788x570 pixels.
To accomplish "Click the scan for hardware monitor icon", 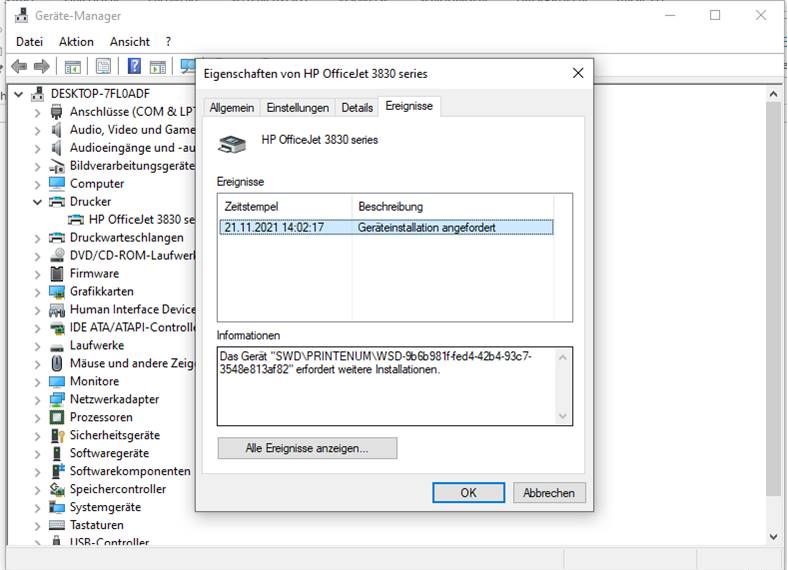I will tap(188, 66).
